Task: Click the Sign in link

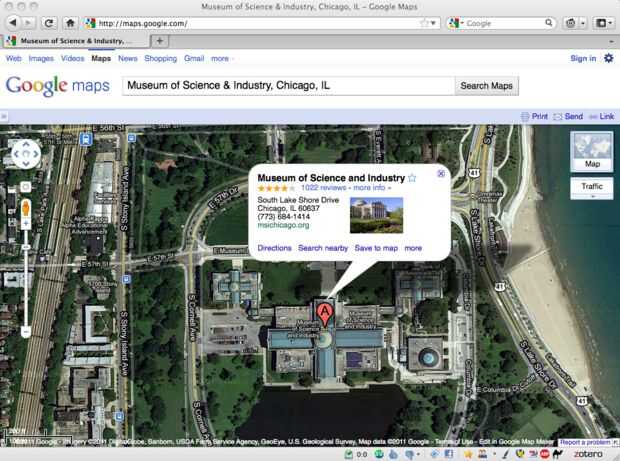Action: pyautogui.click(x=583, y=59)
